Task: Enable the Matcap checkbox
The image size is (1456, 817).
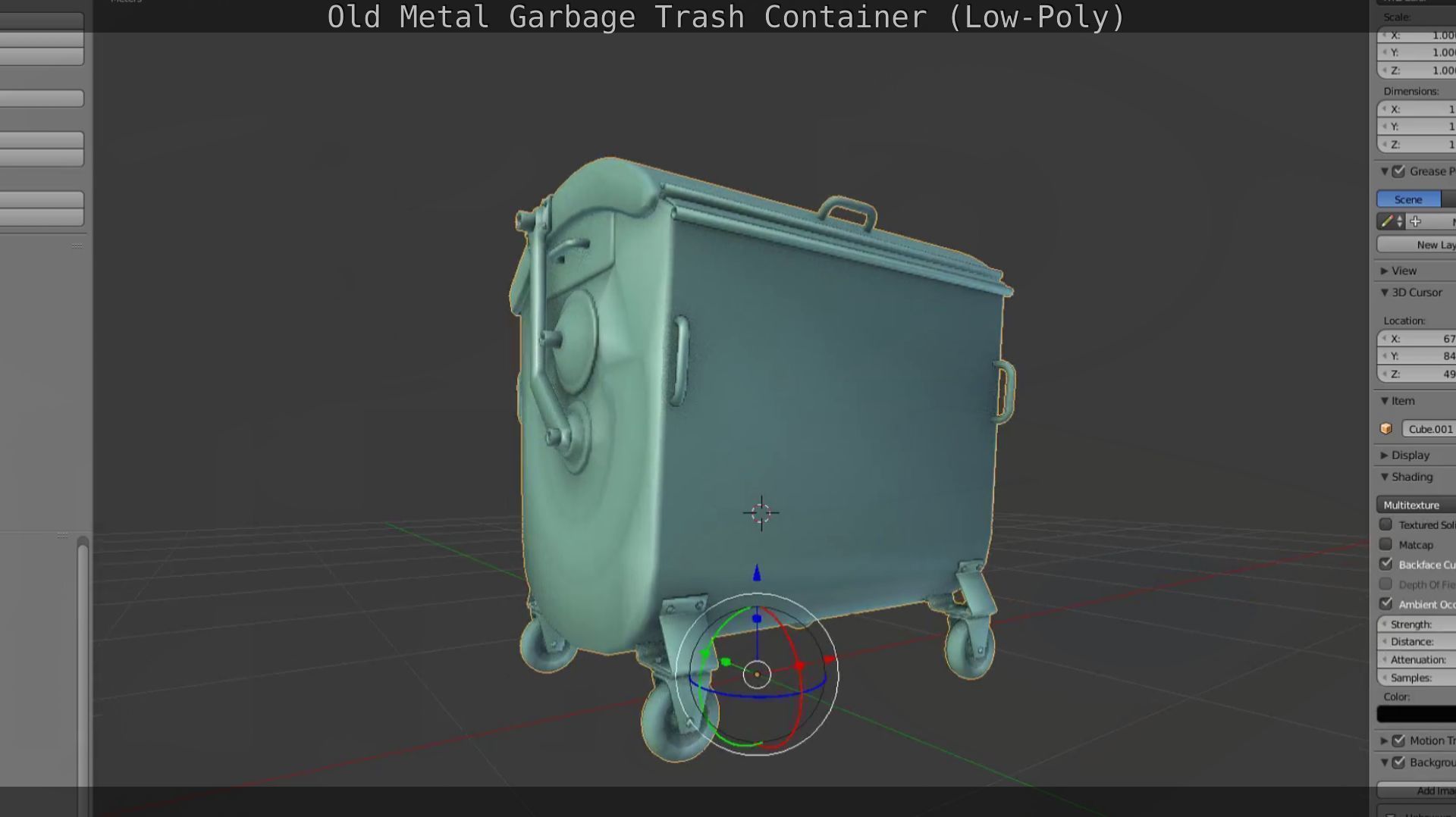Action: [x=1386, y=544]
